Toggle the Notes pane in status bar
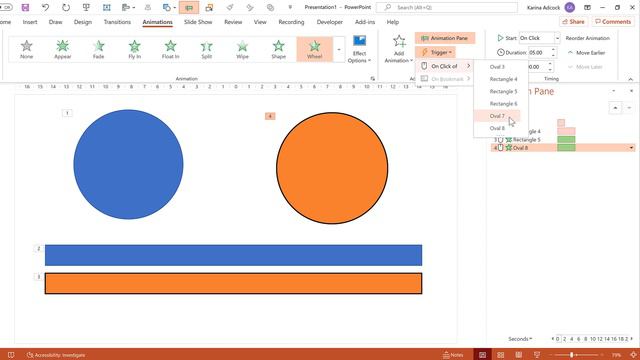This screenshot has width=640, height=360. pyautogui.click(x=453, y=355)
